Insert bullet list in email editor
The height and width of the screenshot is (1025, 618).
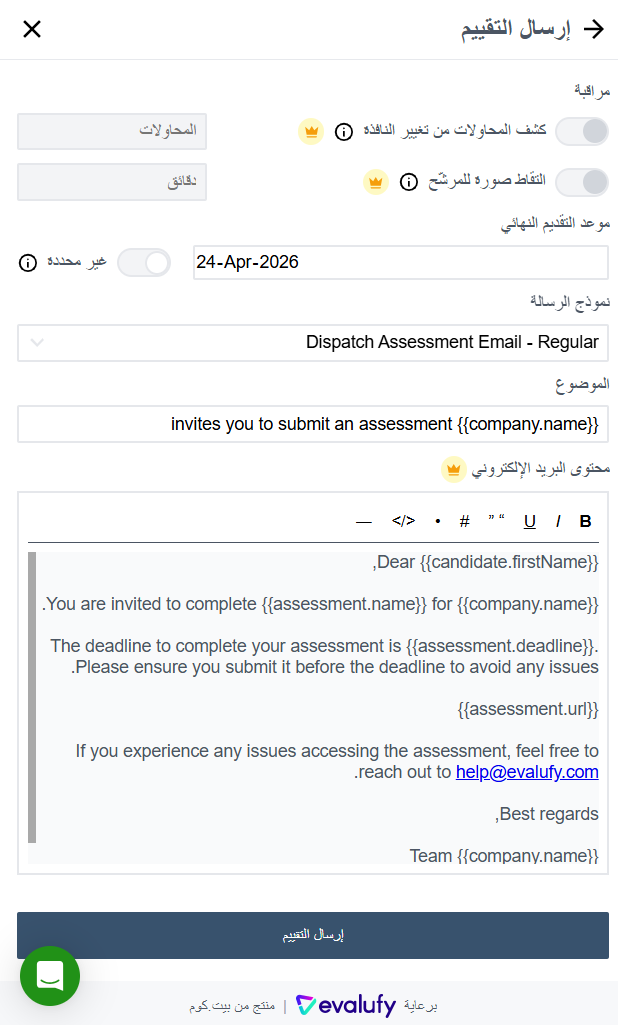pos(437,521)
